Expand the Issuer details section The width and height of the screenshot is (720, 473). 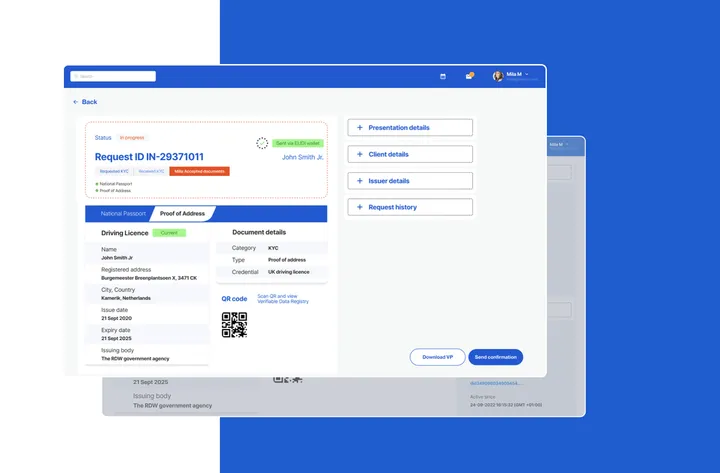tap(410, 181)
